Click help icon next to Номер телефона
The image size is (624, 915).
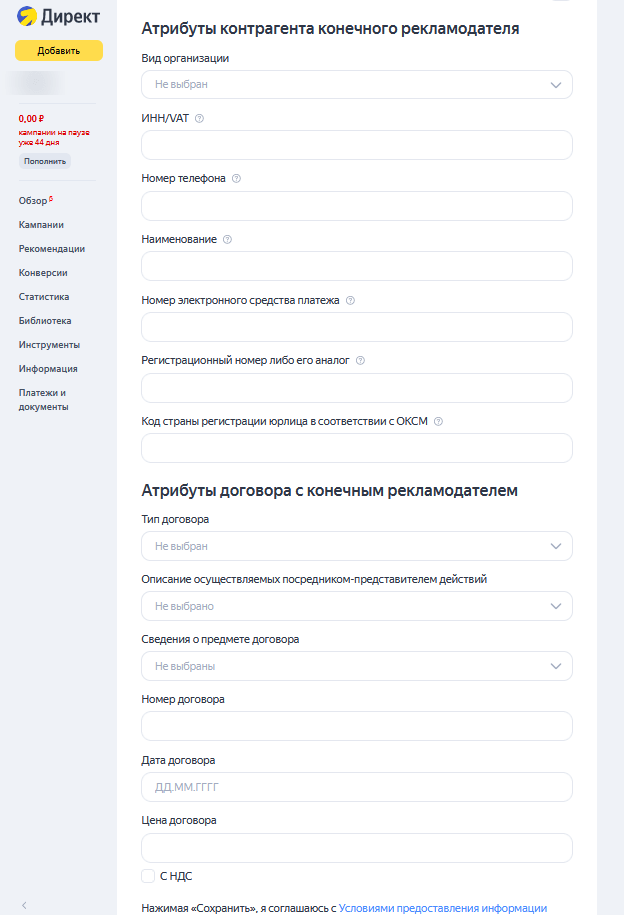(236, 179)
